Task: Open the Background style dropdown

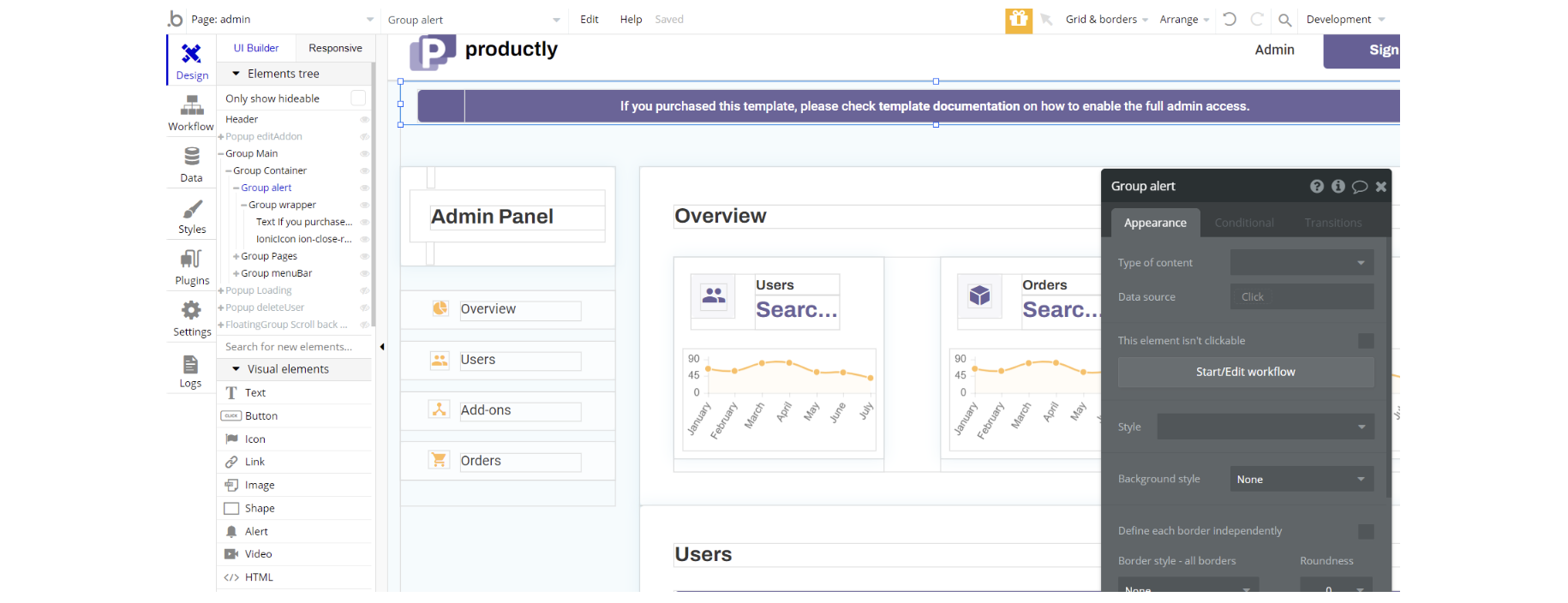Action: (1302, 479)
